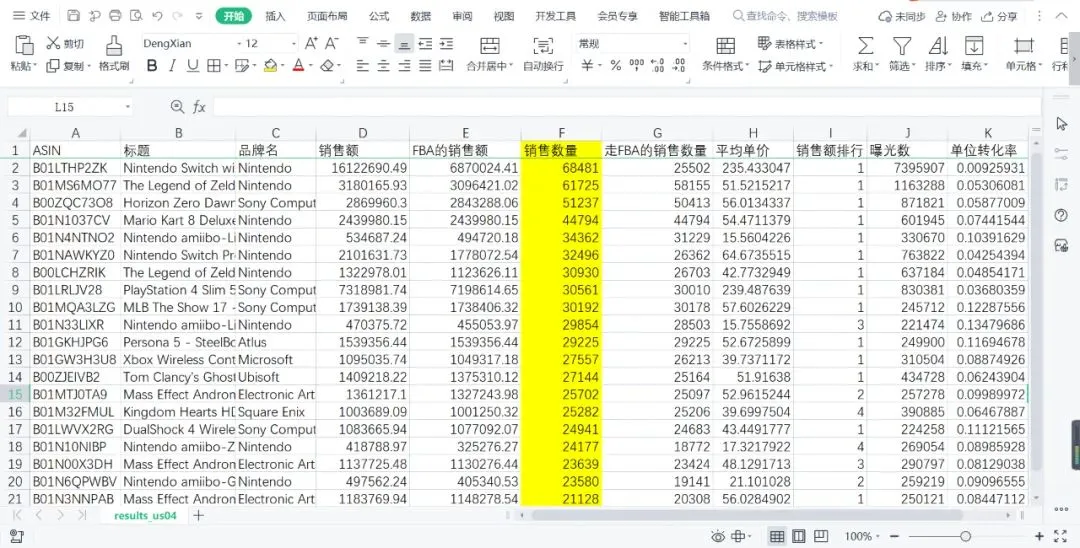Select the results_us04 sheet tab

(x=145, y=516)
